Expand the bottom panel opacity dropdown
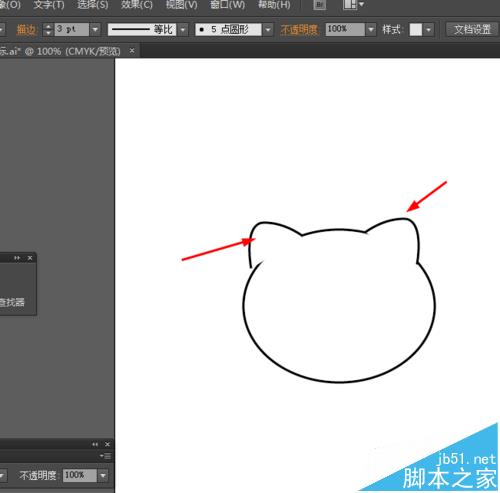The height and width of the screenshot is (493, 500). pyautogui.click(x=103, y=475)
